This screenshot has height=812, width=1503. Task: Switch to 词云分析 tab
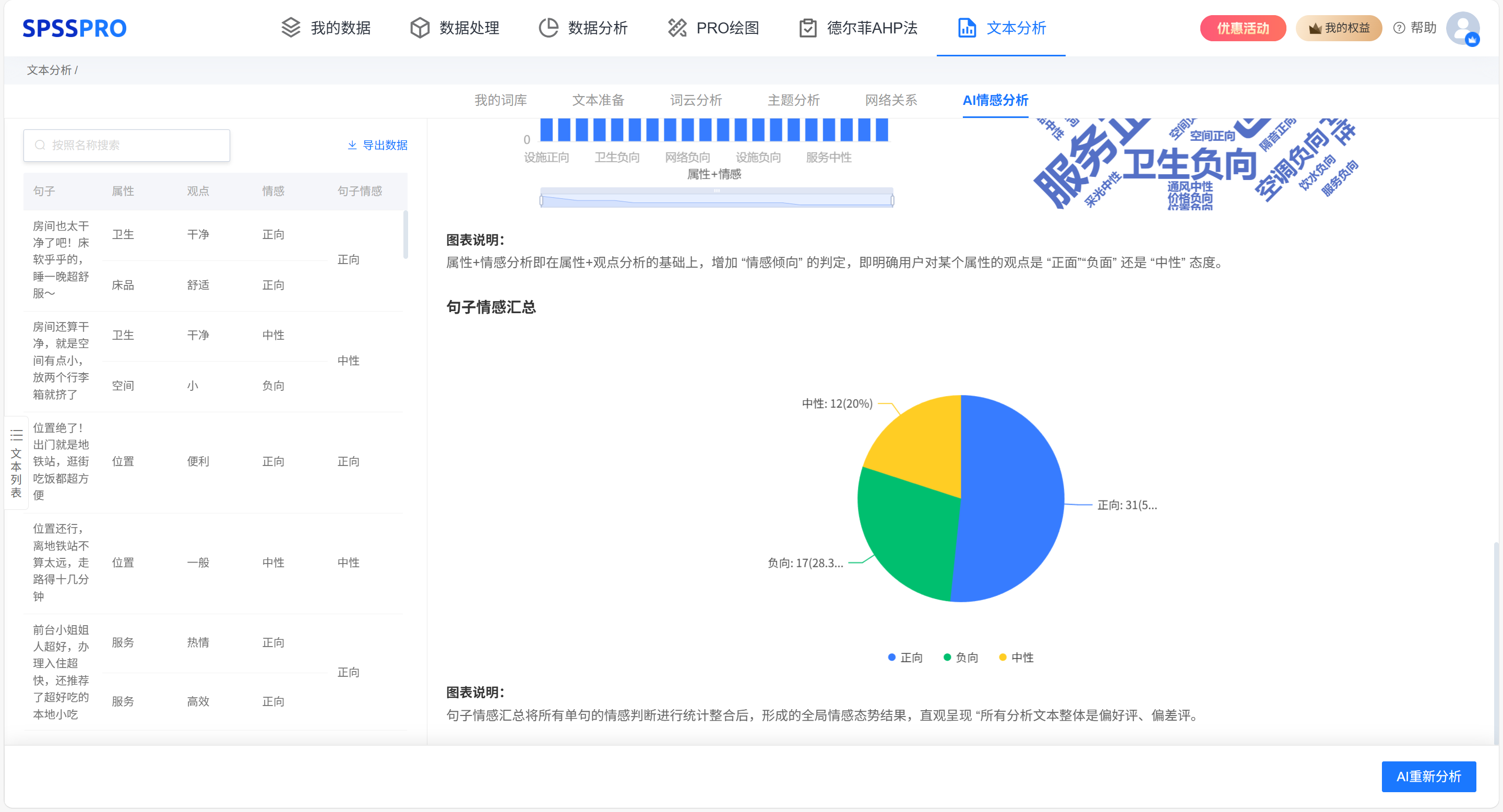696,100
